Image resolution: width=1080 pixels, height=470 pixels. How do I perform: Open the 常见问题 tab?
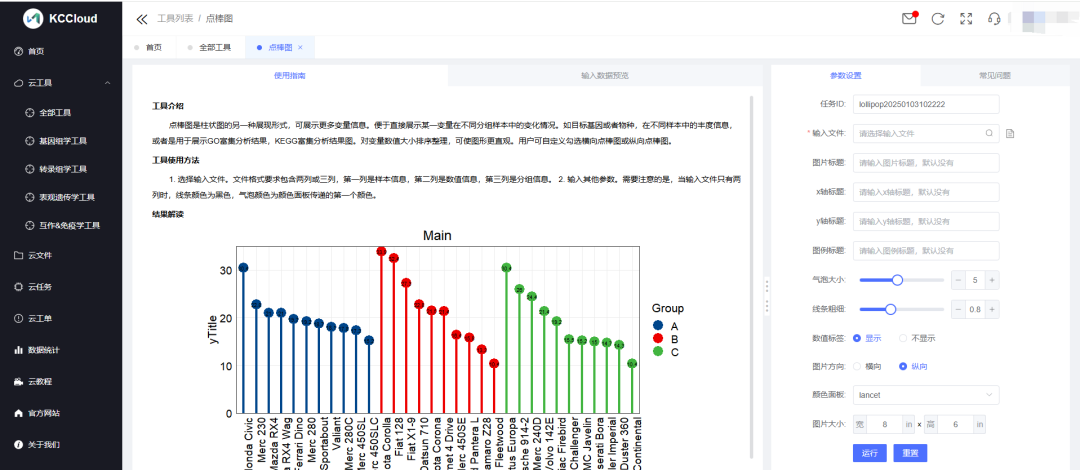(x=995, y=75)
